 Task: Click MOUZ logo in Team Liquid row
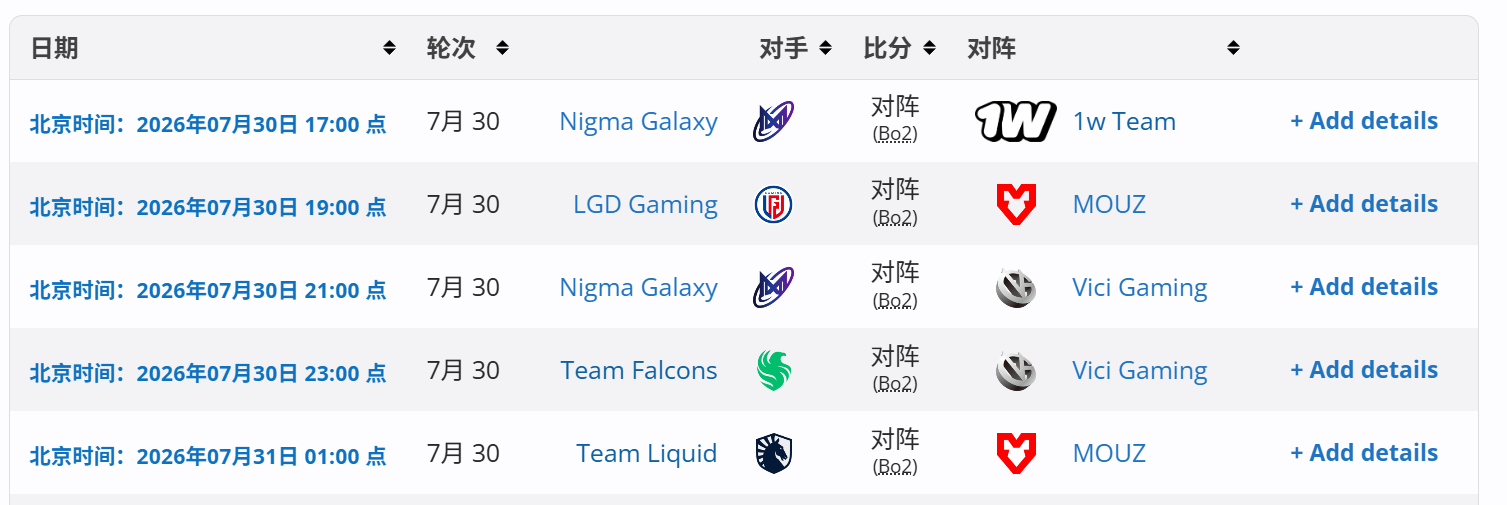coord(1016,454)
